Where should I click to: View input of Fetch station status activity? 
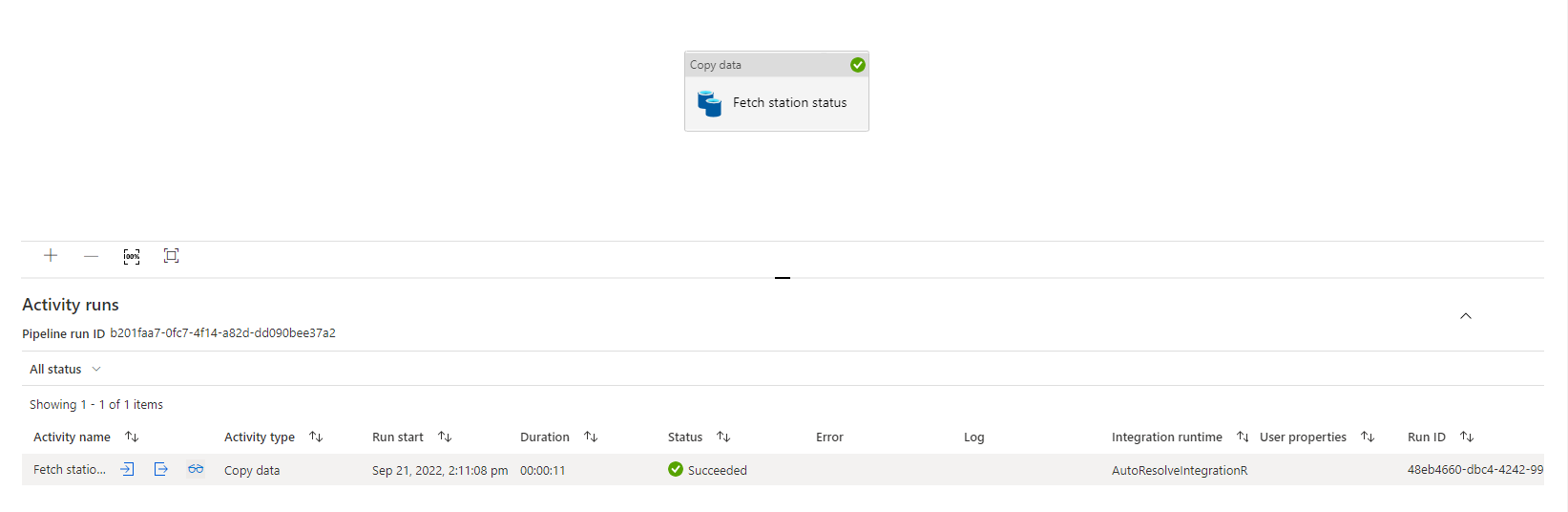coord(127,469)
